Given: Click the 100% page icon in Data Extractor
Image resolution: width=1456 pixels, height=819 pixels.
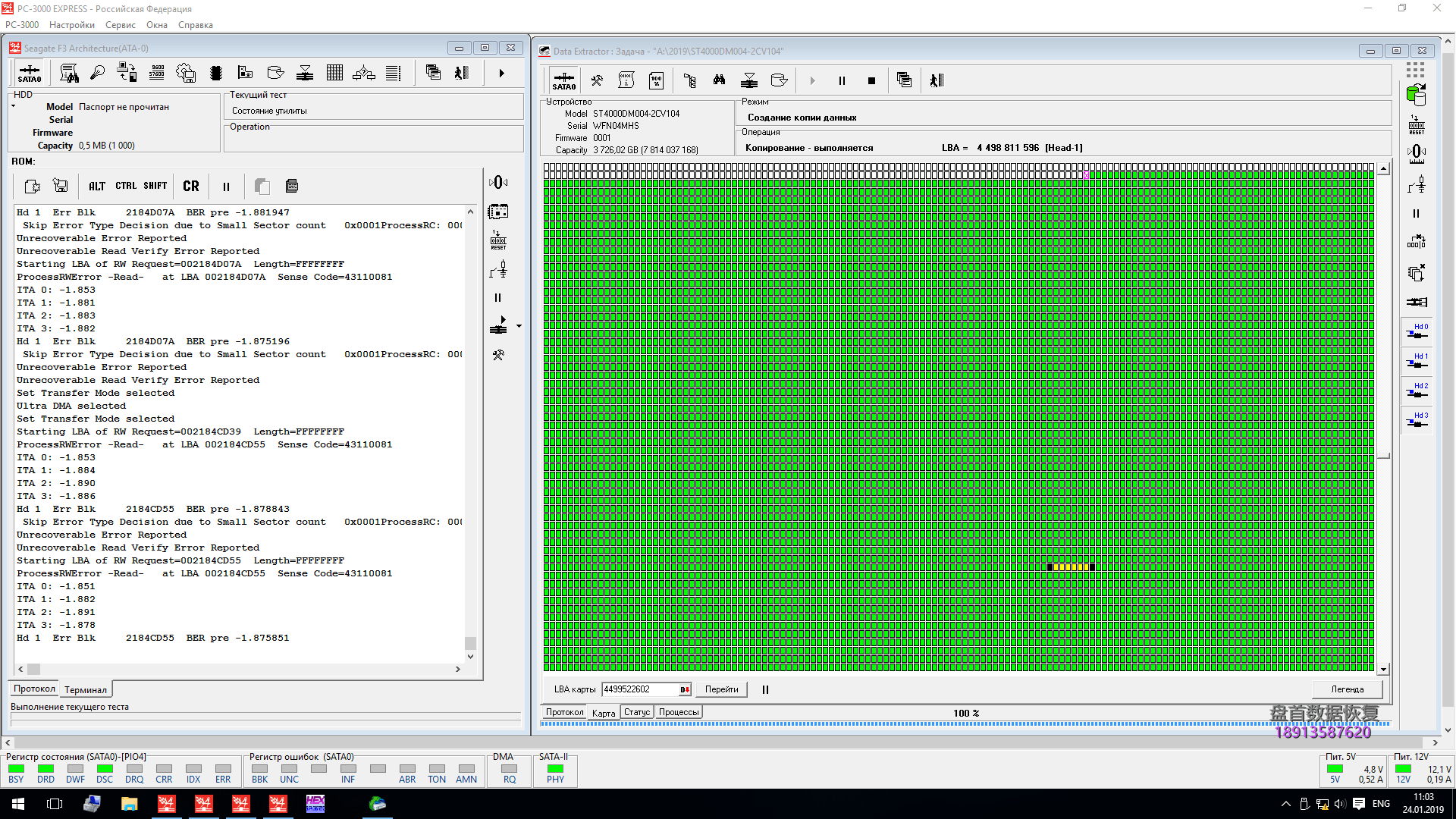Looking at the screenshot, I should point(657,80).
